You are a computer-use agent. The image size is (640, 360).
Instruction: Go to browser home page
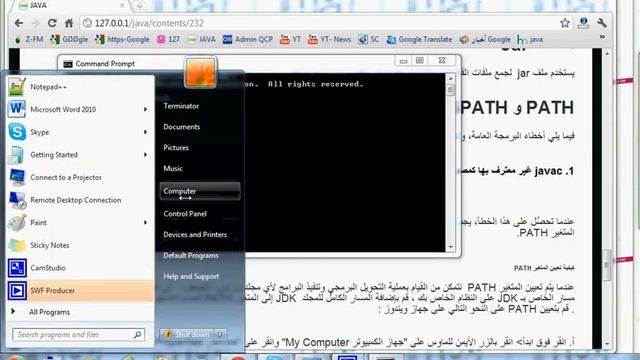click(69, 23)
